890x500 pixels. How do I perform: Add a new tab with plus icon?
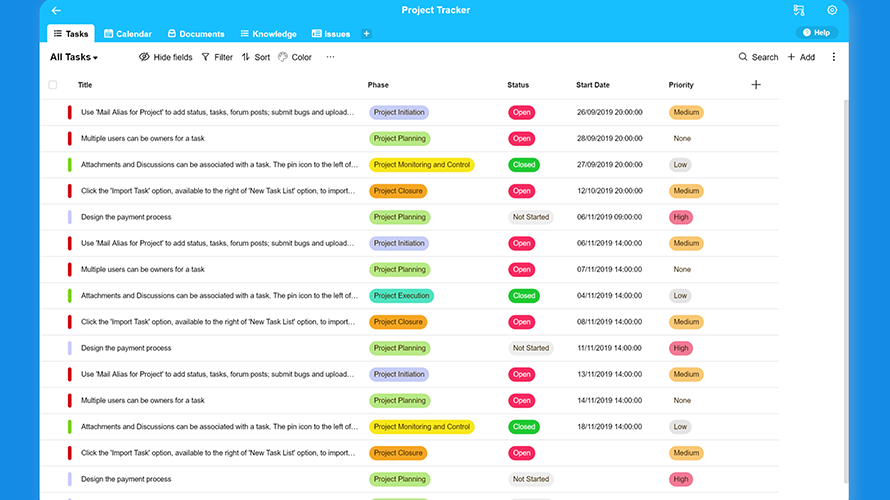[366, 34]
